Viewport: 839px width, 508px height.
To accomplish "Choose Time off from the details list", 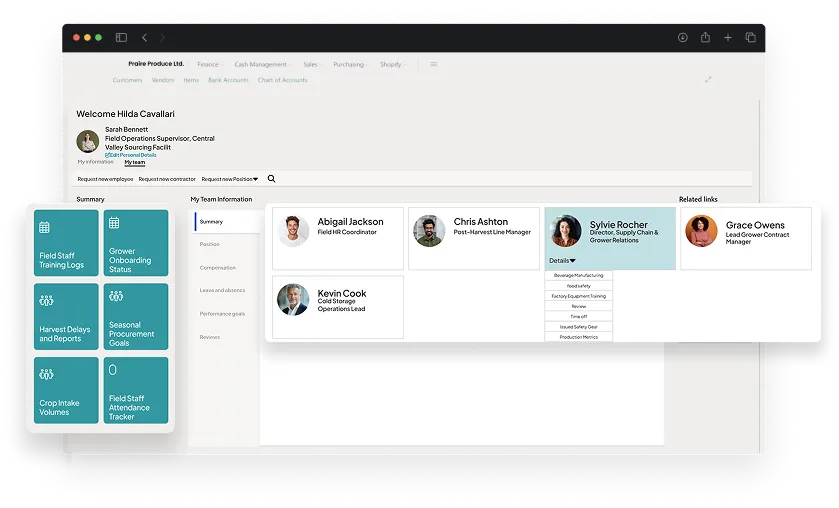I will pyautogui.click(x=578, y=316).
